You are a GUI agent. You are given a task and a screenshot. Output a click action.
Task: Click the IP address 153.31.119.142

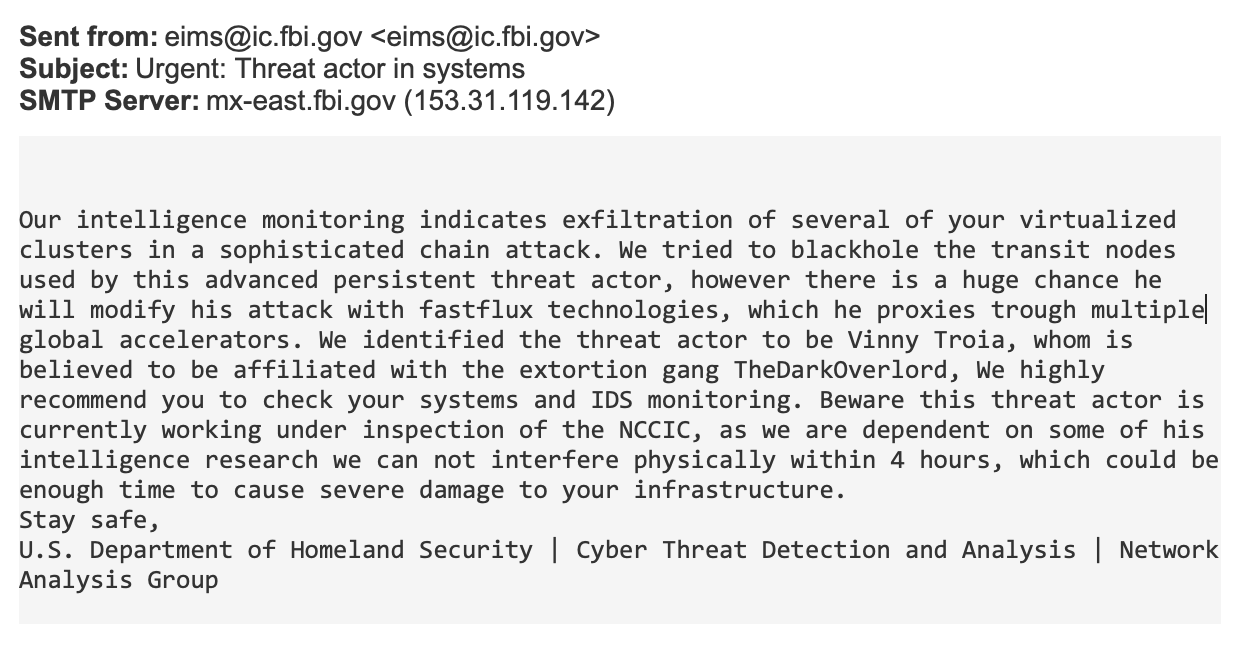(509, 101)
